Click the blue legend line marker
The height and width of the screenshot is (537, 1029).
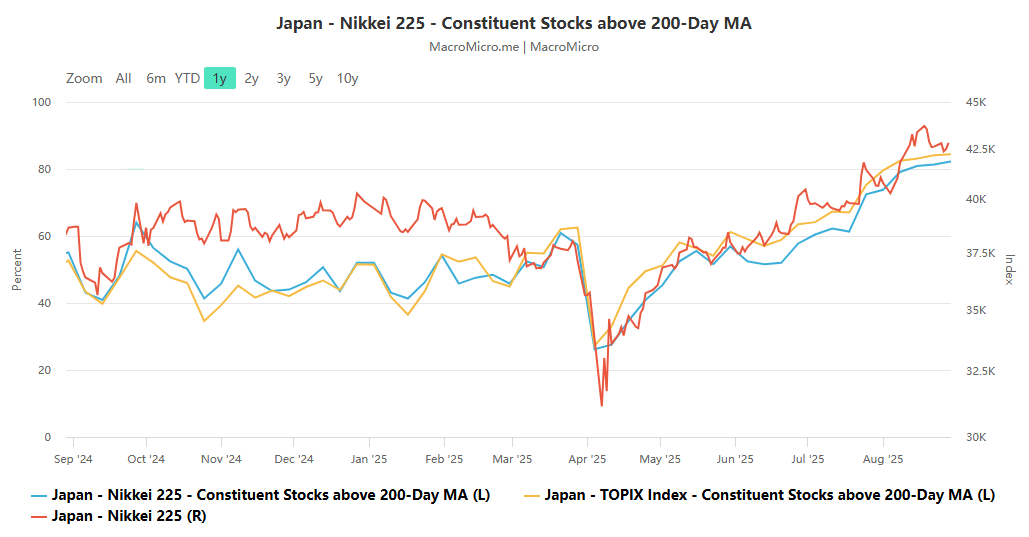click(x=39, y=495)
